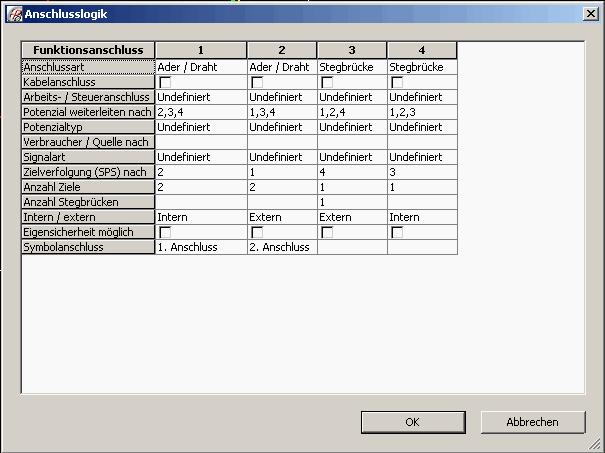This screenshot has width=605, height=453.
Task: Click Signalart Undefiniert cell of connection 1
Action: coord(201,157)
